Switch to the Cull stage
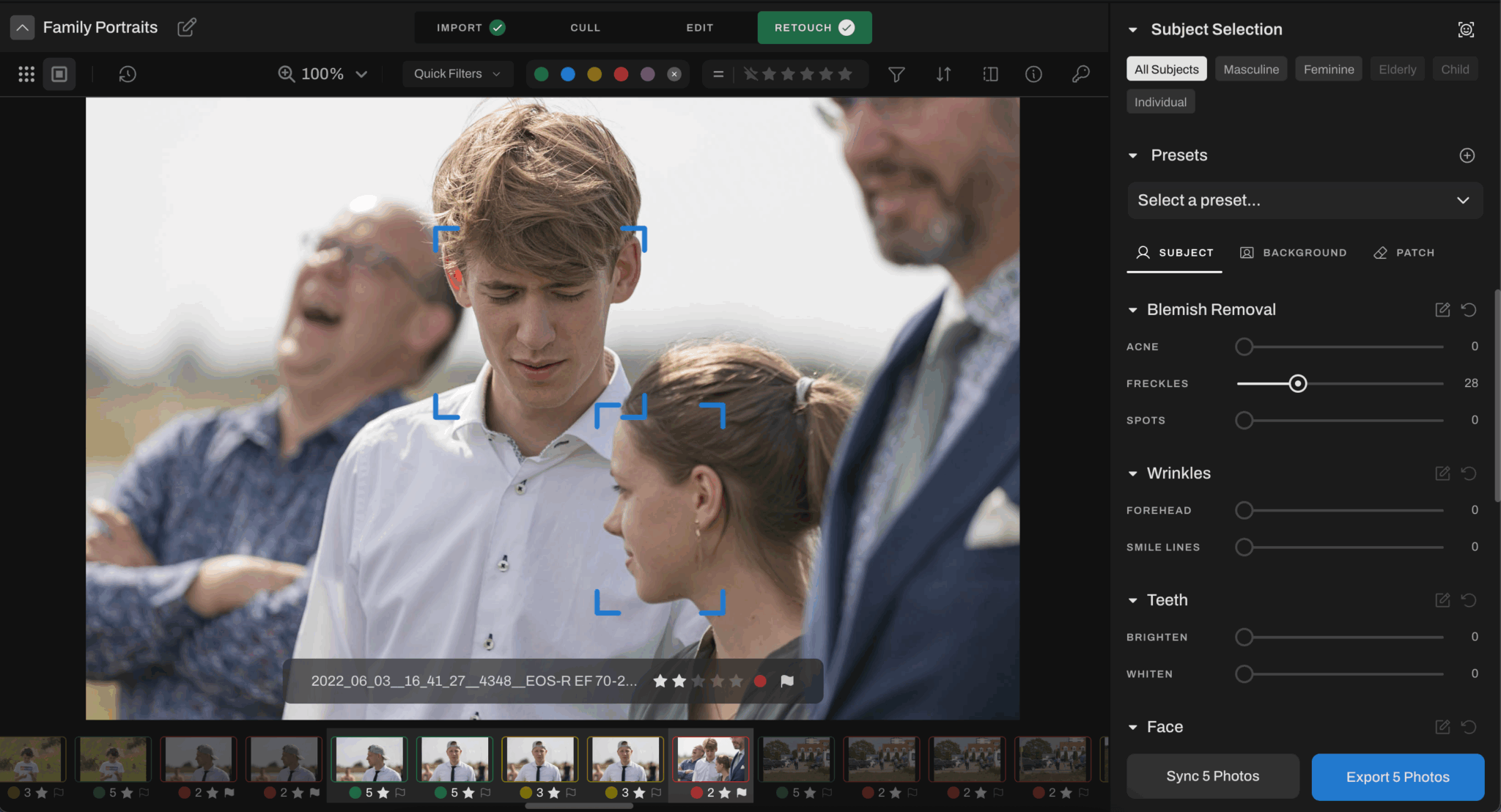The image size is (1501, 812). [585, 27]
